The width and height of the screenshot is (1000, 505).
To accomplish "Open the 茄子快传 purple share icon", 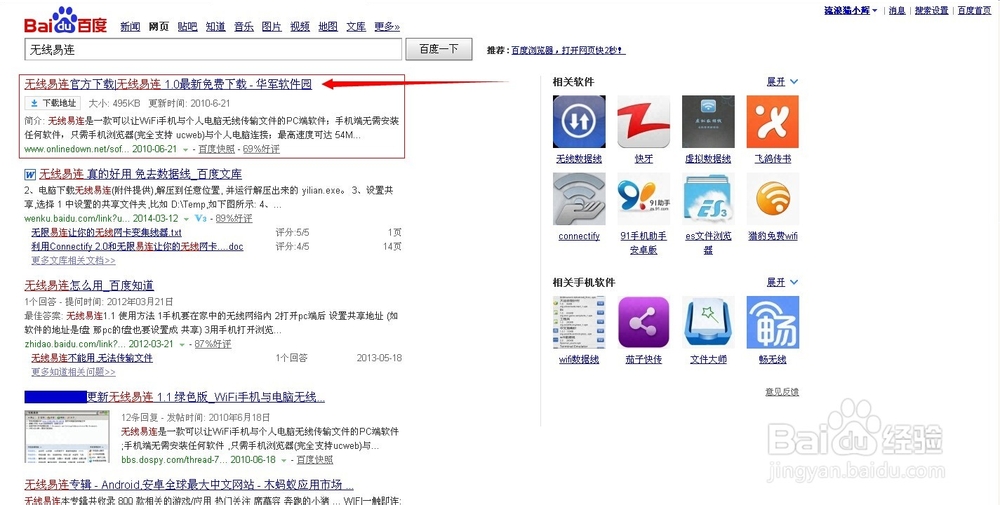I will point(643,322).
